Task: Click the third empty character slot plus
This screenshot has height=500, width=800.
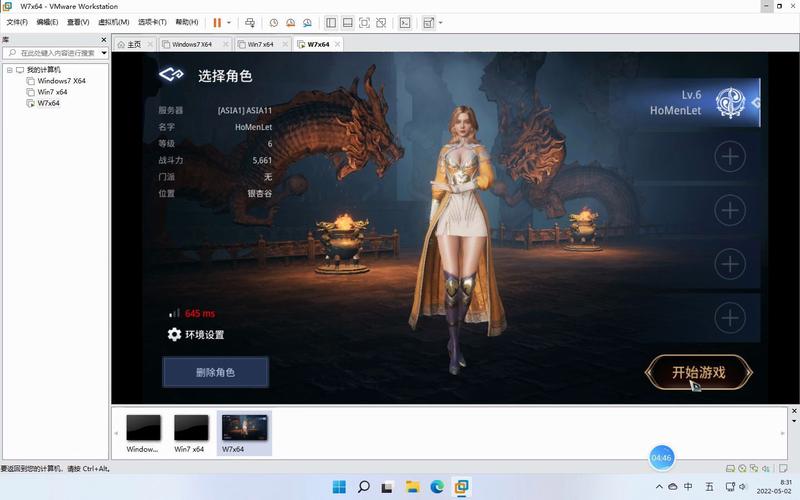Action: (730, 264)
